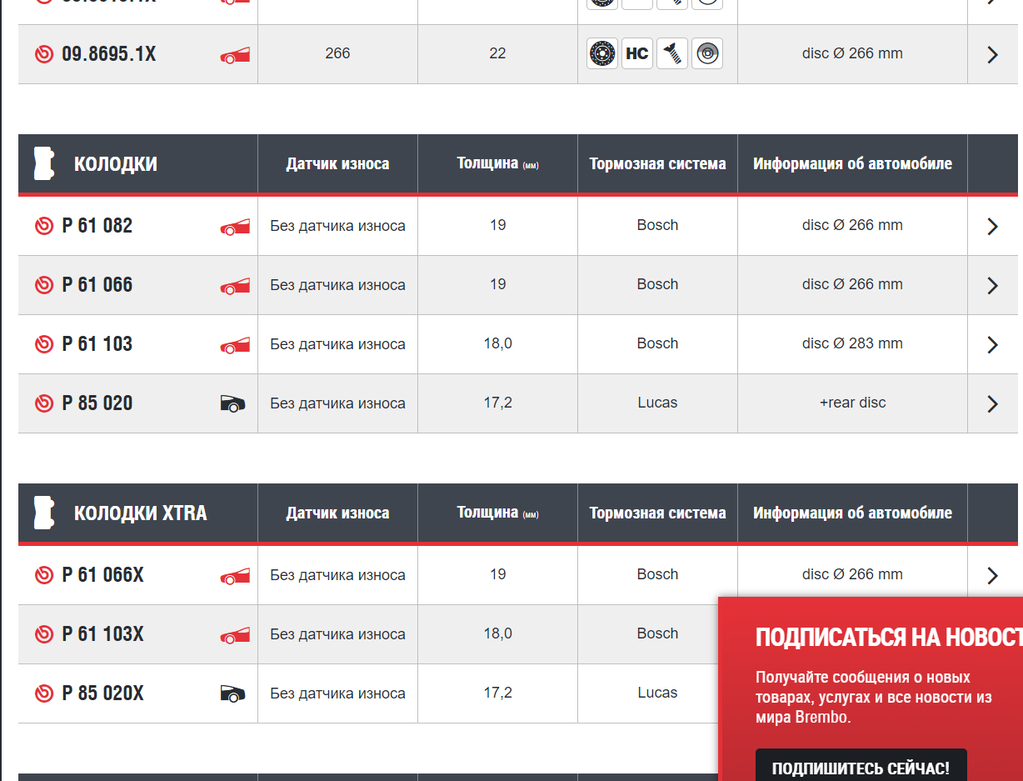1023x781 pixels.
Task: Click Brembo logo icon beside P 61 066X
Action: coord(44,575)
